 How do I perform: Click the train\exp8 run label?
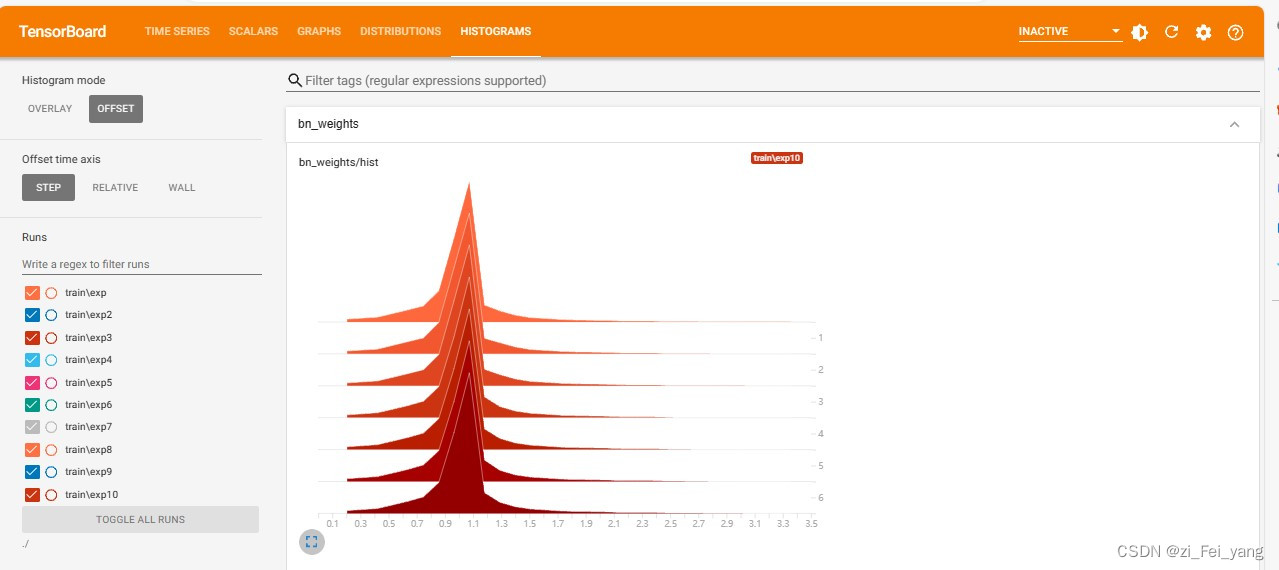click(88, 450)
